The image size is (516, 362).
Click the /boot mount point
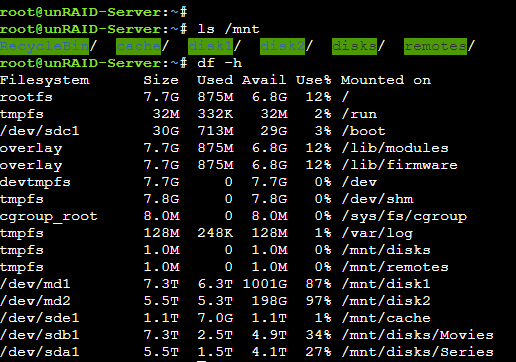click(363, 131)
